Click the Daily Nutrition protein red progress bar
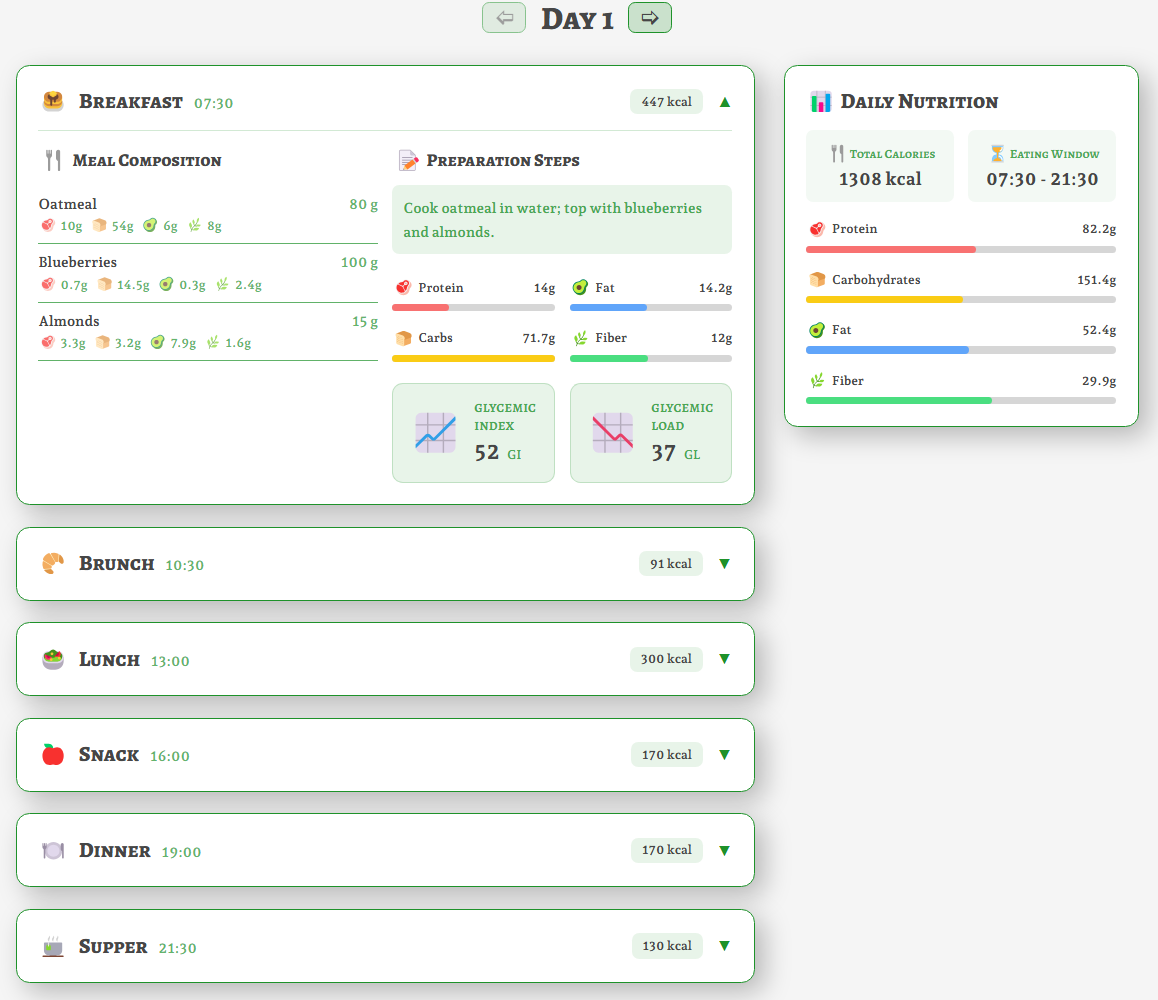1158x1000 pixels. pos(961,250)
